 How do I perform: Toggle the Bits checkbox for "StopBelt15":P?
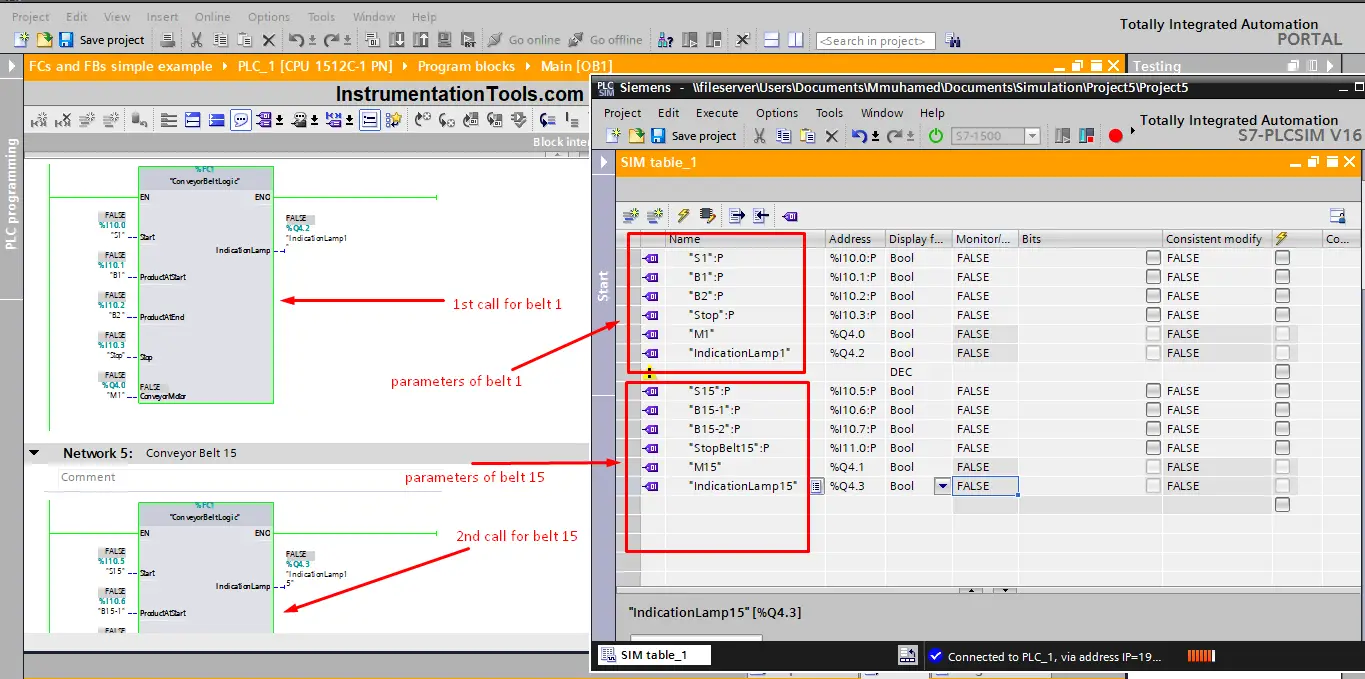pyautogui.click(x=1153, y=448)
